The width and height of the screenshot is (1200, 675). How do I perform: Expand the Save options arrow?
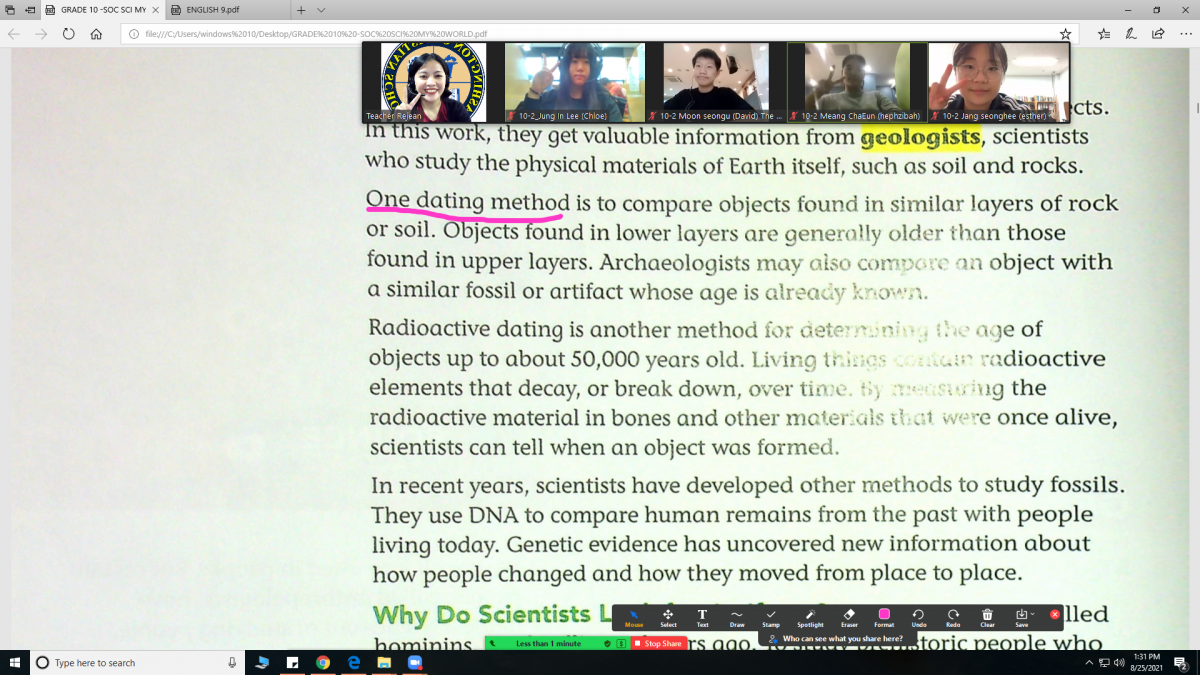(1033, 614)
